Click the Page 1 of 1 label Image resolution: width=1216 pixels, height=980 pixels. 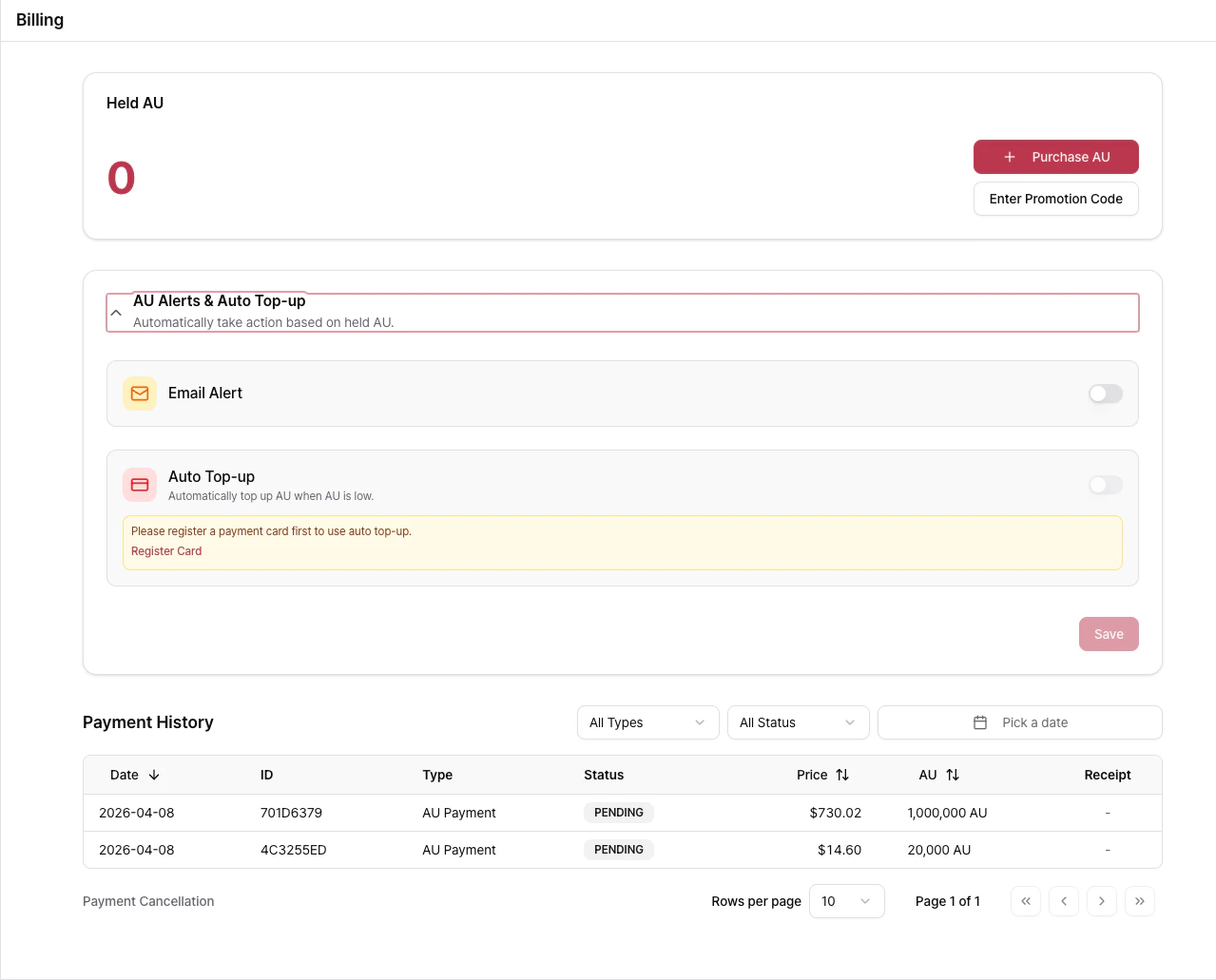[948, 901]
